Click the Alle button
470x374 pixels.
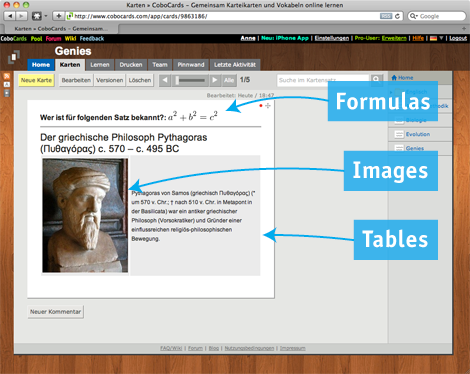click(229, 80)
